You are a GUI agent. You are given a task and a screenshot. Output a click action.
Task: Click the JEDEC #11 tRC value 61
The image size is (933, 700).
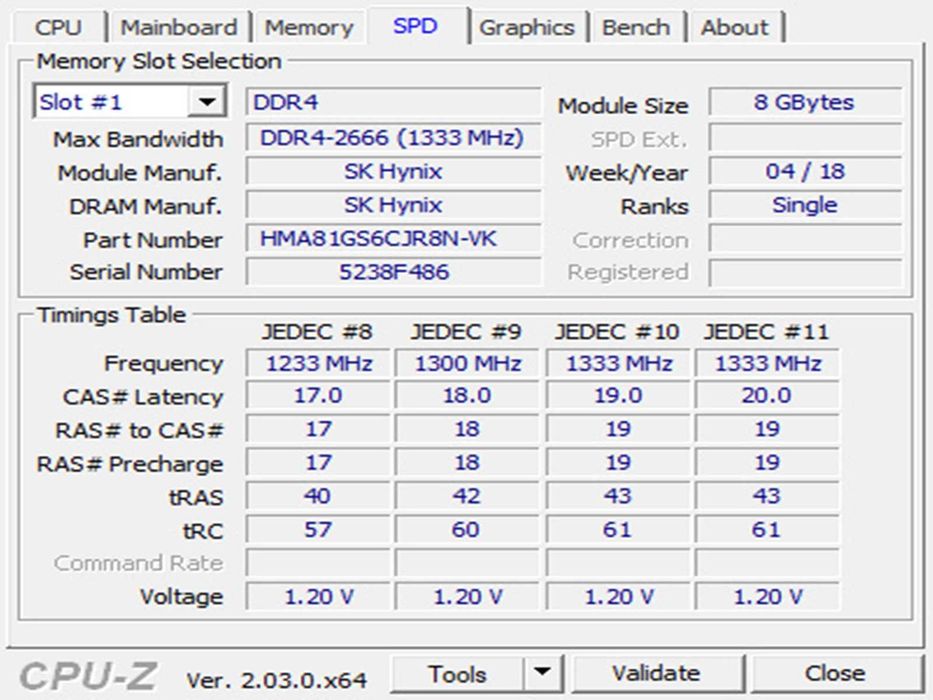point(767,529)
